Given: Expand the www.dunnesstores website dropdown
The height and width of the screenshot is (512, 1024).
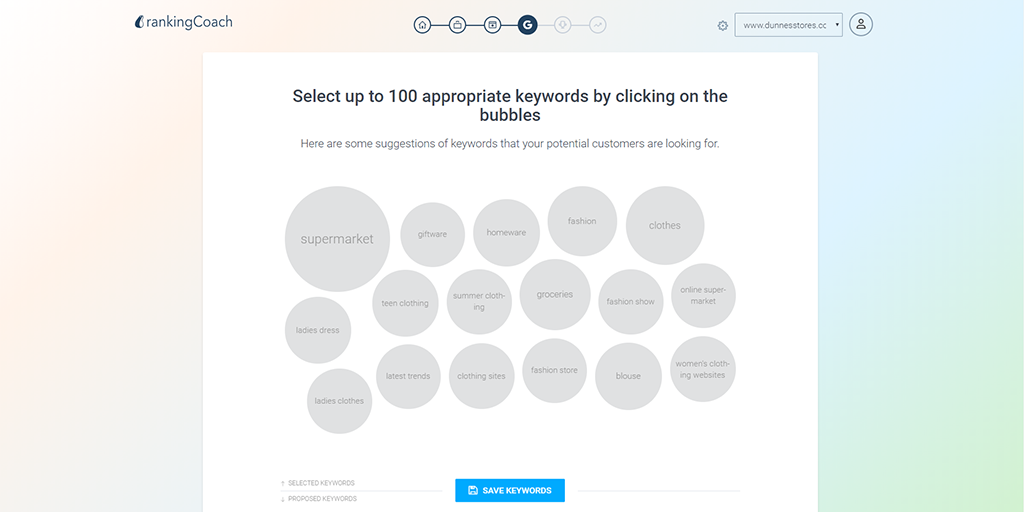Looking at the screenshot, I should [788, 25].
